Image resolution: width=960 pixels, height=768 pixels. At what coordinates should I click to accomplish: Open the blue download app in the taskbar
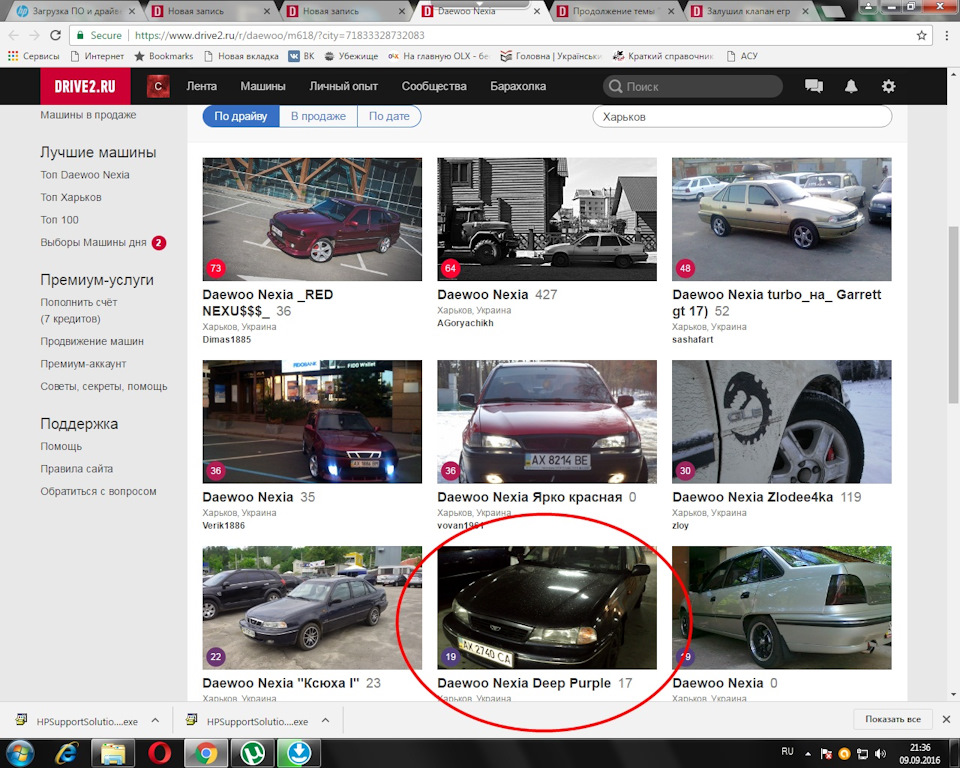coord(299,753)
